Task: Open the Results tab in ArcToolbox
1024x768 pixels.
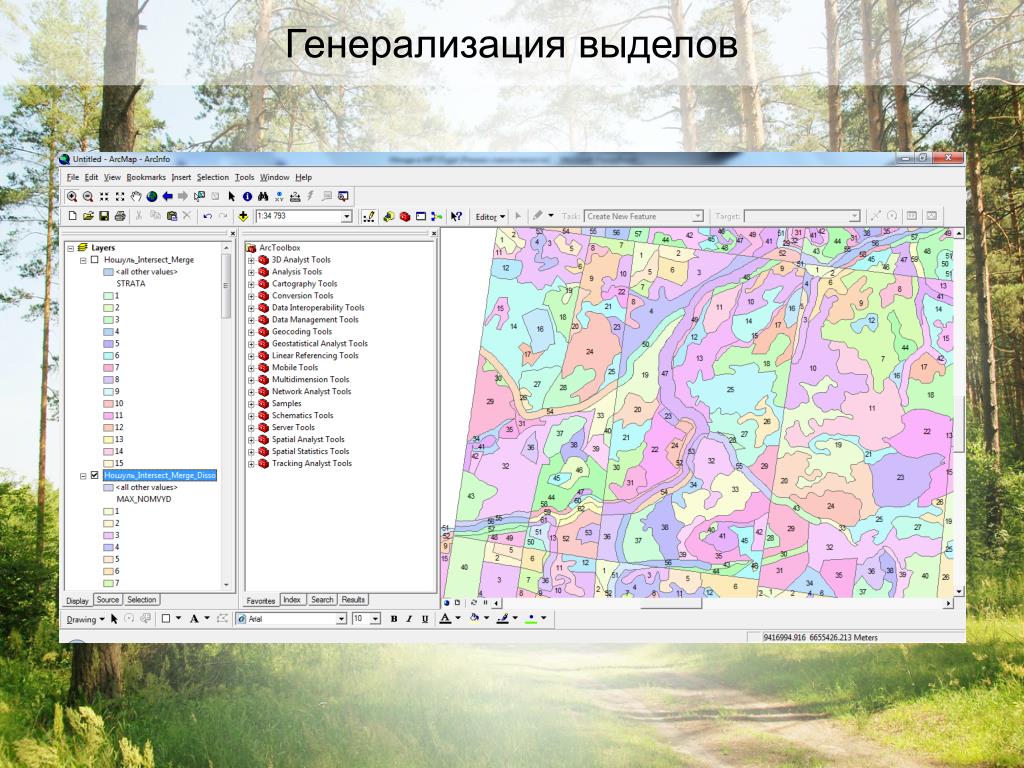Action: [353, 600]
